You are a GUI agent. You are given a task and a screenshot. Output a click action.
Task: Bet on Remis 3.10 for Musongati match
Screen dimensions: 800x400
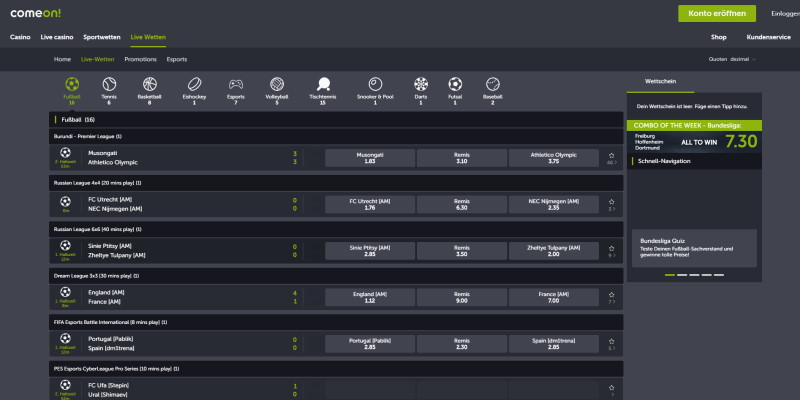click(462, 158)
